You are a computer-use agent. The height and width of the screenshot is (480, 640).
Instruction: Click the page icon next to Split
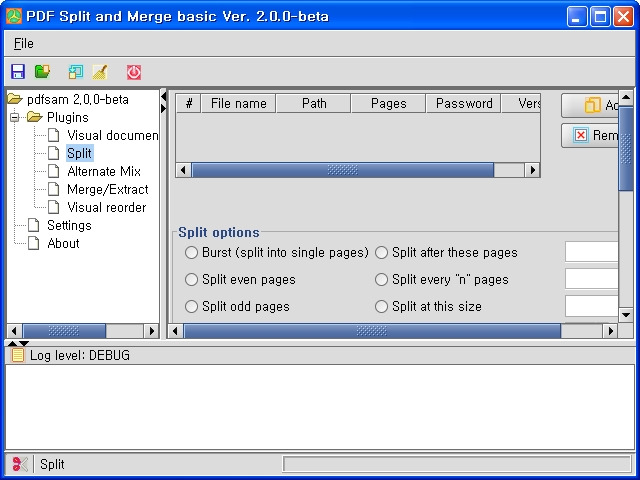coord(53,153)
